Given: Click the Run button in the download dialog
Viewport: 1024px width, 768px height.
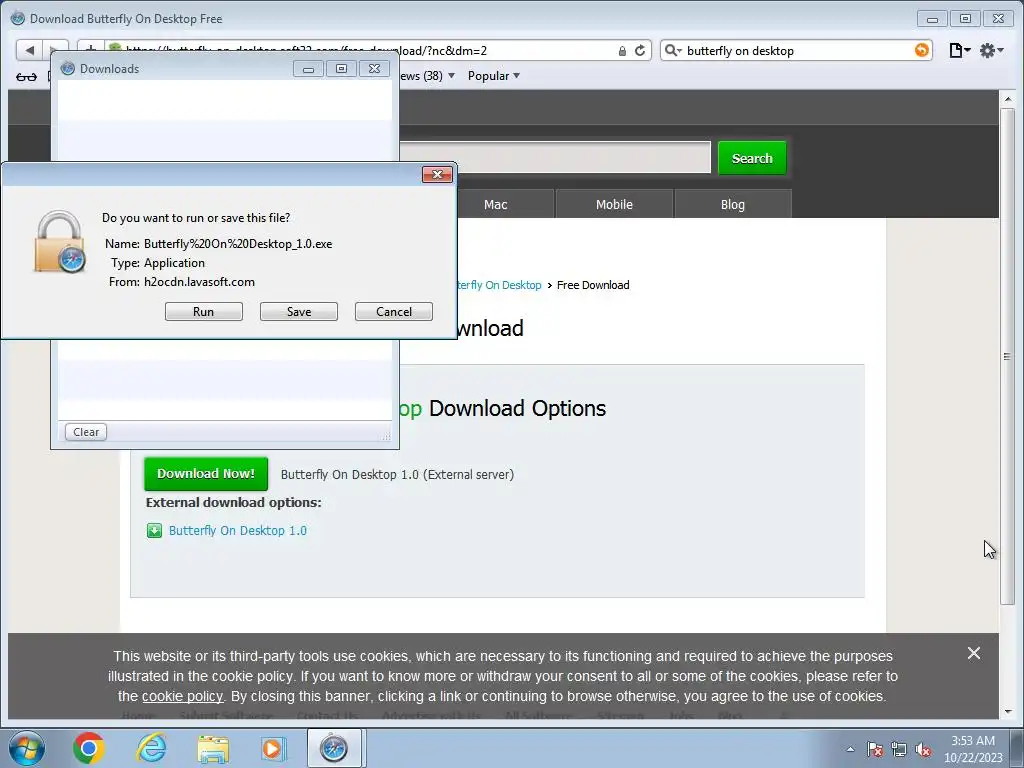Looking at the screenshot, I should click(x=203, y=312).
